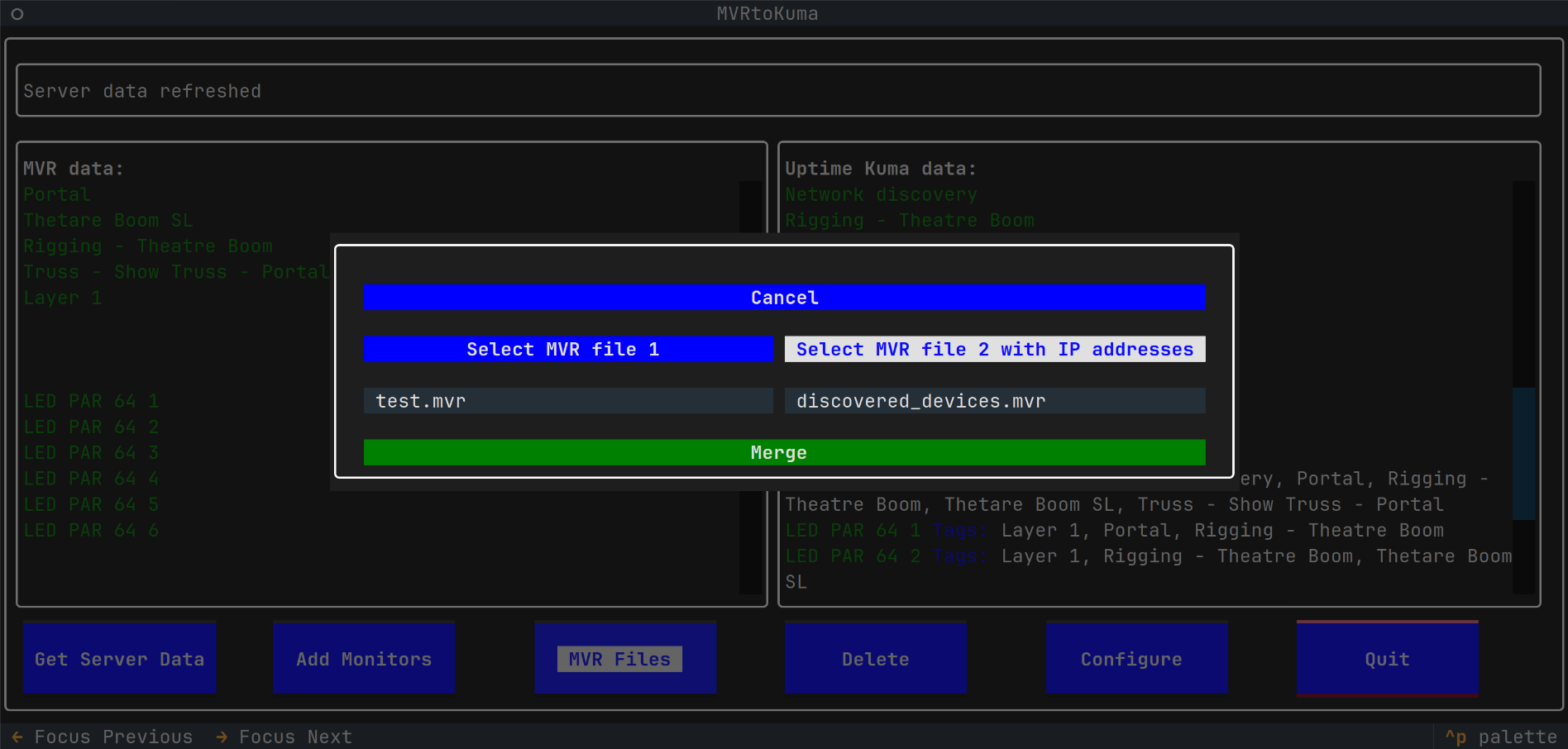
Task: Select LED PAR 64 4 in MVR data
Action: coord(91,478)
